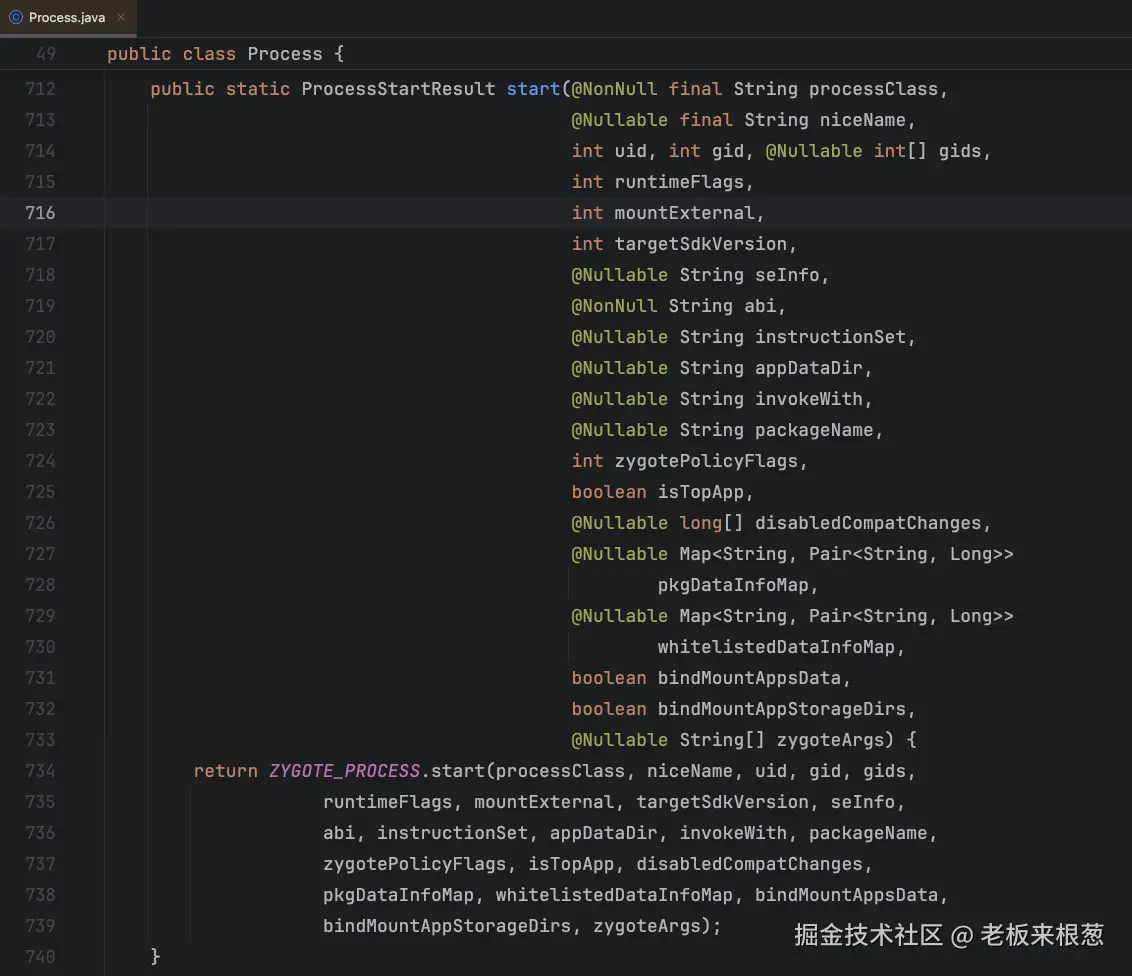Viewport: 1132px width, 976px height.
Task: Click 'zygotePolicyFlags' on line 724
Action: pos(706,461)
